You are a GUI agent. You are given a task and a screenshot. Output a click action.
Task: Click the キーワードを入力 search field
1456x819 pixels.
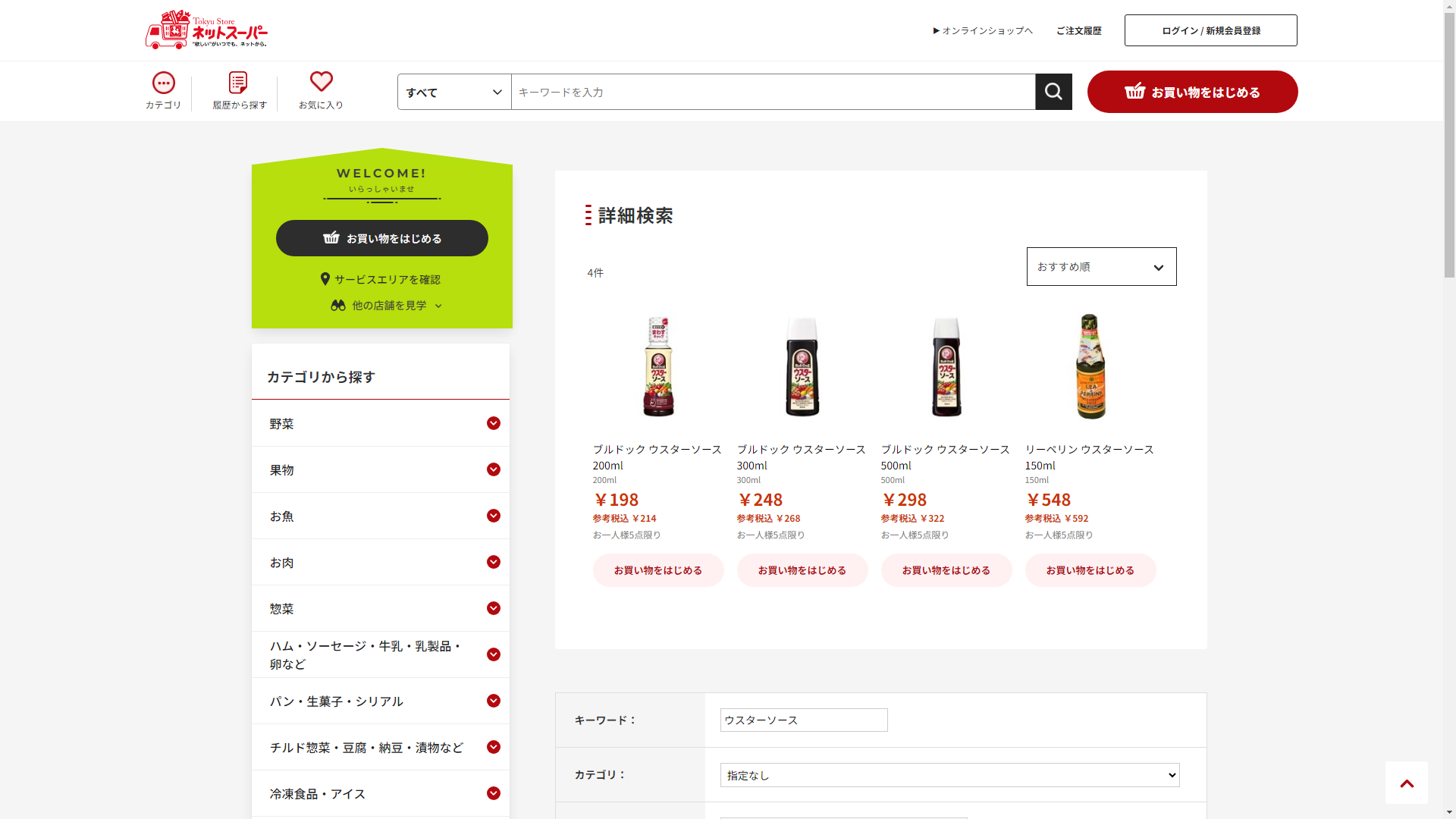tap(772, 92)
